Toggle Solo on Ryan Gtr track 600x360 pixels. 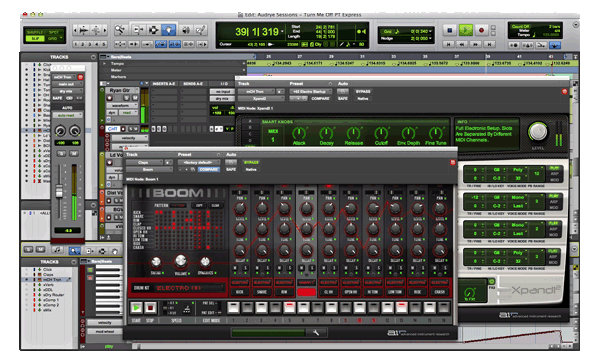click(x=127, y=98)
